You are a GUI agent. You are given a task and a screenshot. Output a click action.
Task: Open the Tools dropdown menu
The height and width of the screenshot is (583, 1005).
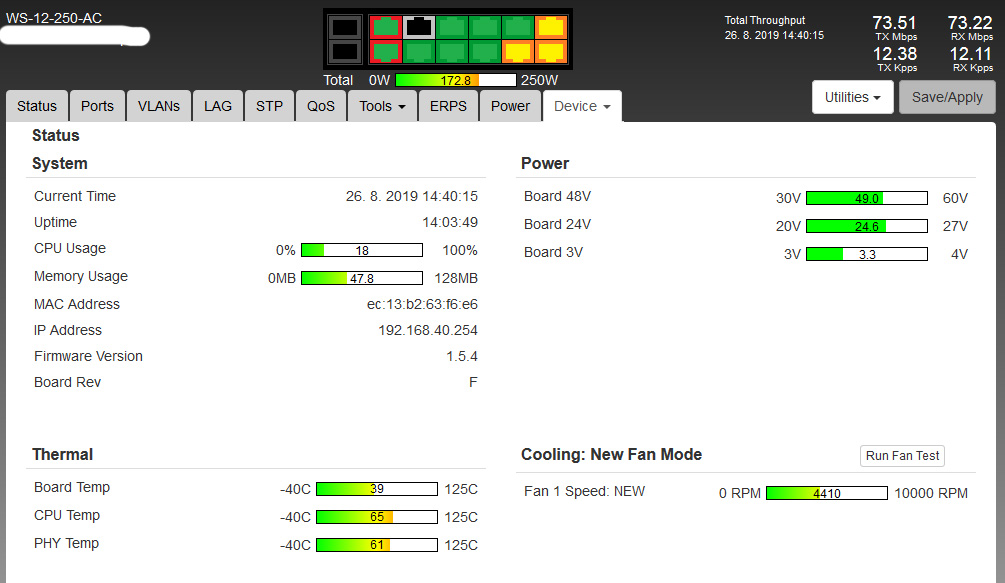tap(382, 106)
